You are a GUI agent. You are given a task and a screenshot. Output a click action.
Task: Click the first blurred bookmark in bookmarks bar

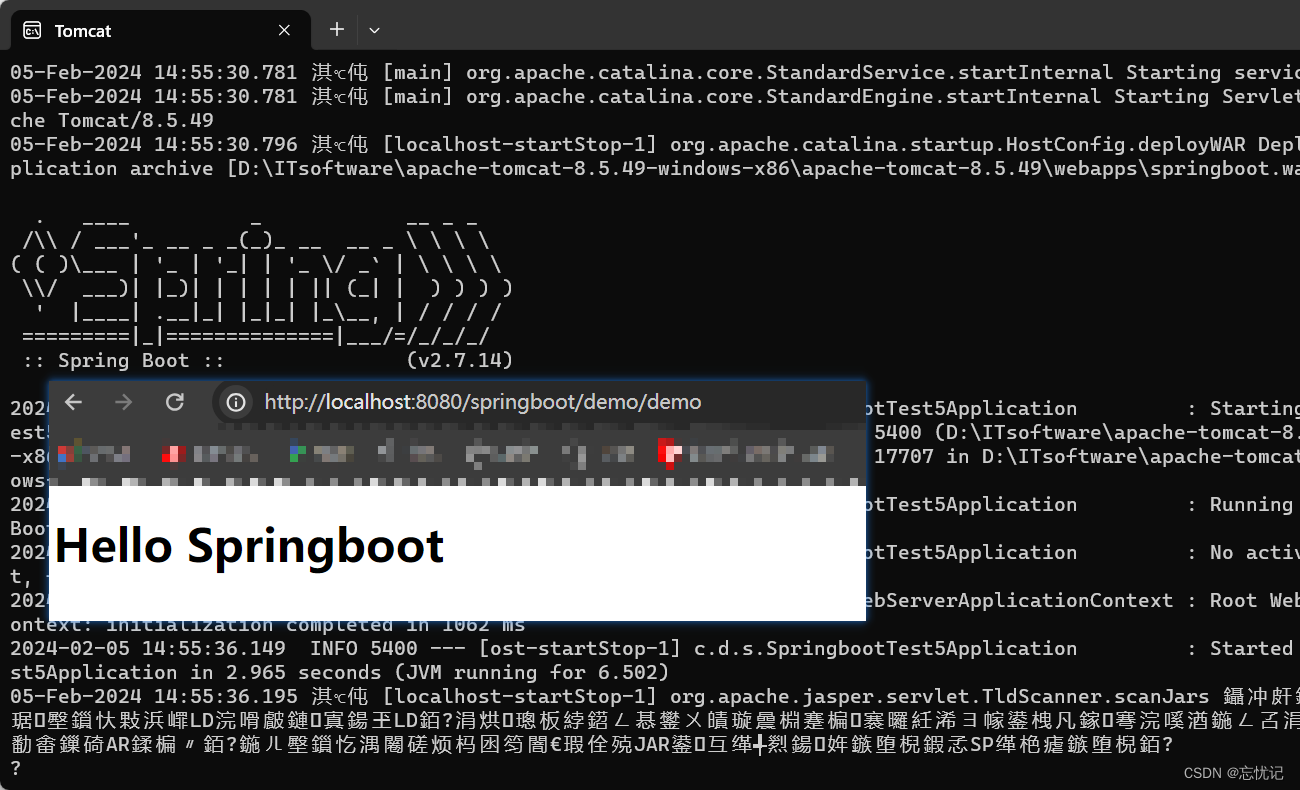point(93,454)
